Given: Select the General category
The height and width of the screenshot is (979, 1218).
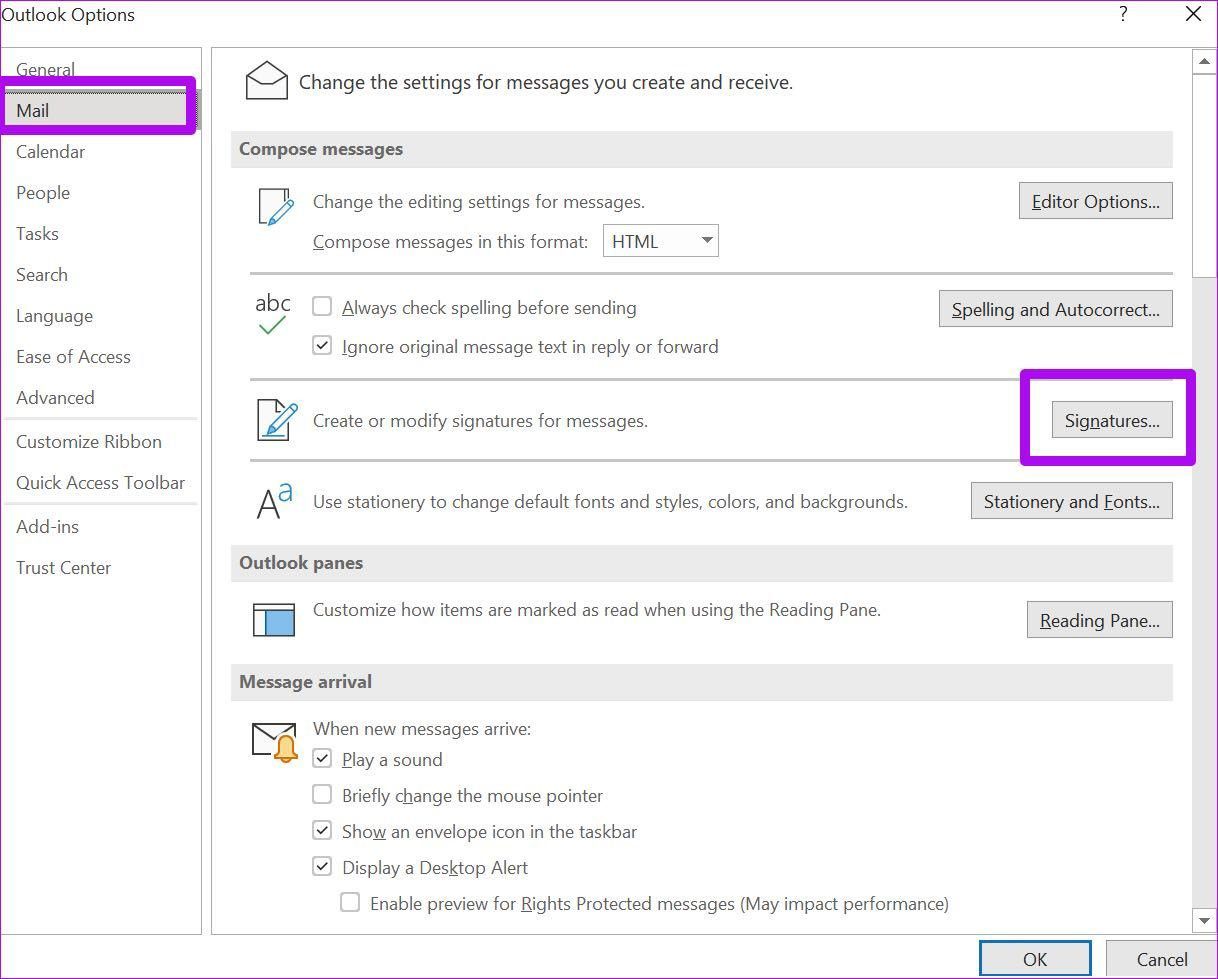Looking at the screenshot, I should point(100,69).
